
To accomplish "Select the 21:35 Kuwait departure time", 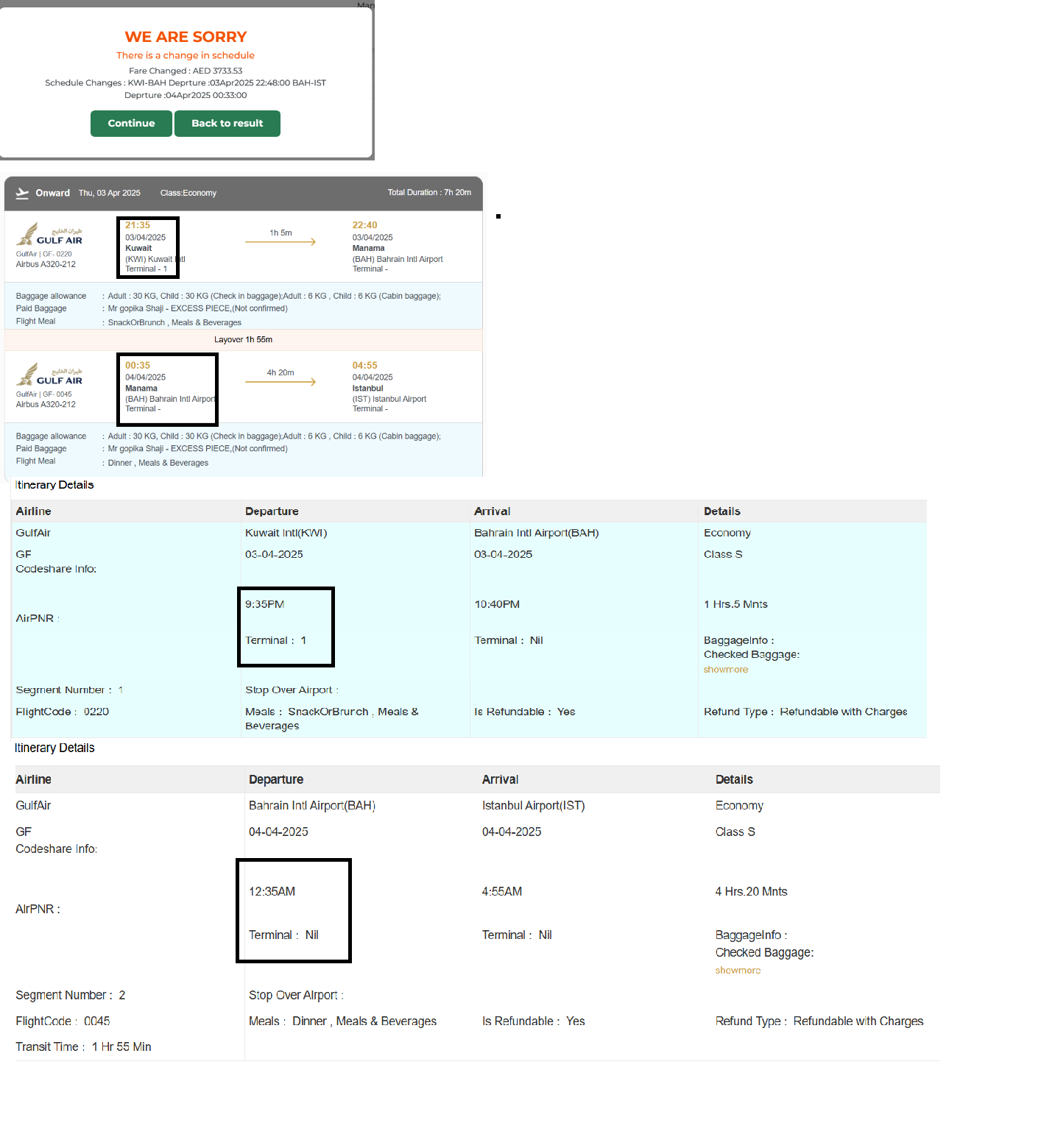I will click(x=138, y=225).
